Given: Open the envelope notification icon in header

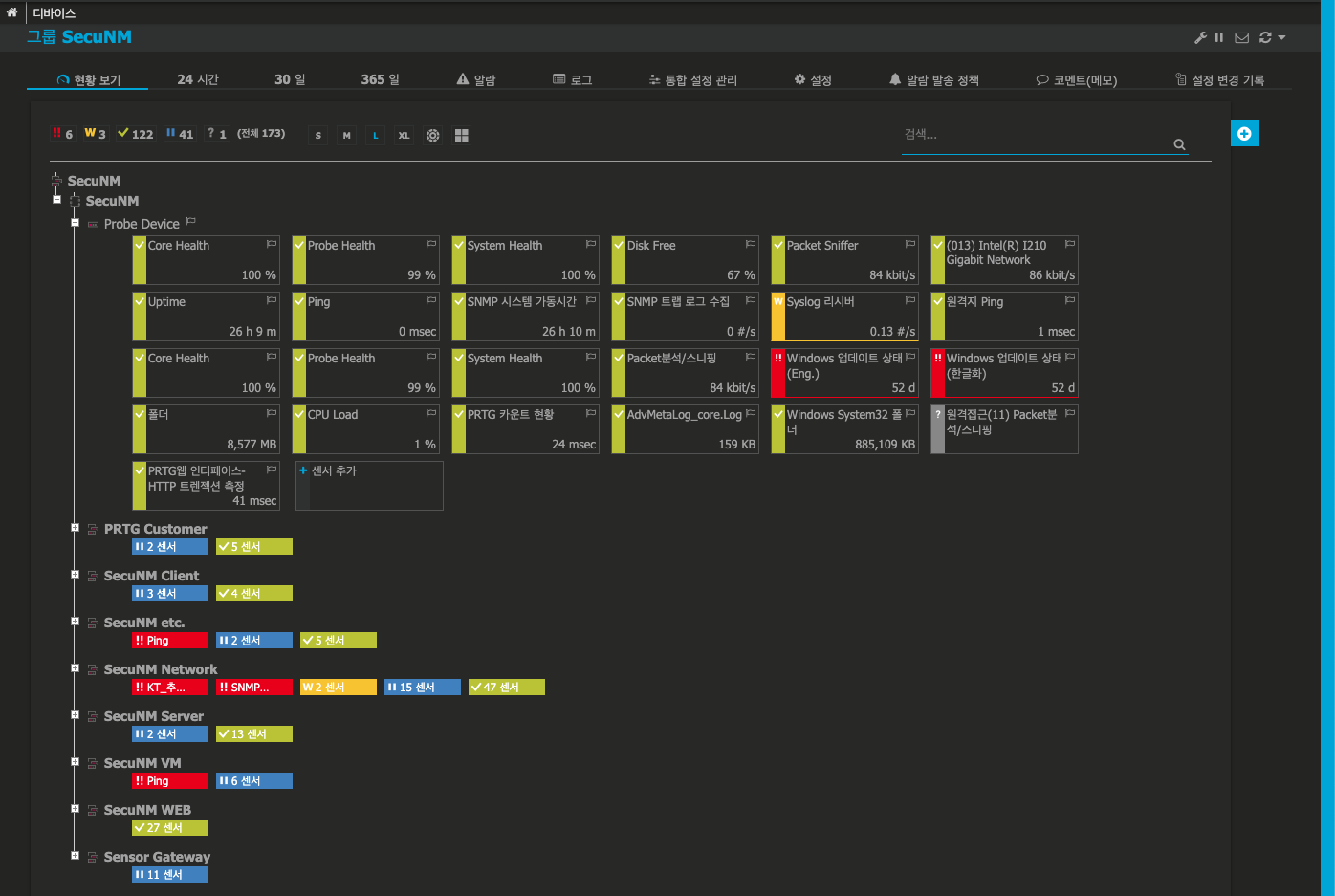Looking at the screenshot, I should [1242, 37].
